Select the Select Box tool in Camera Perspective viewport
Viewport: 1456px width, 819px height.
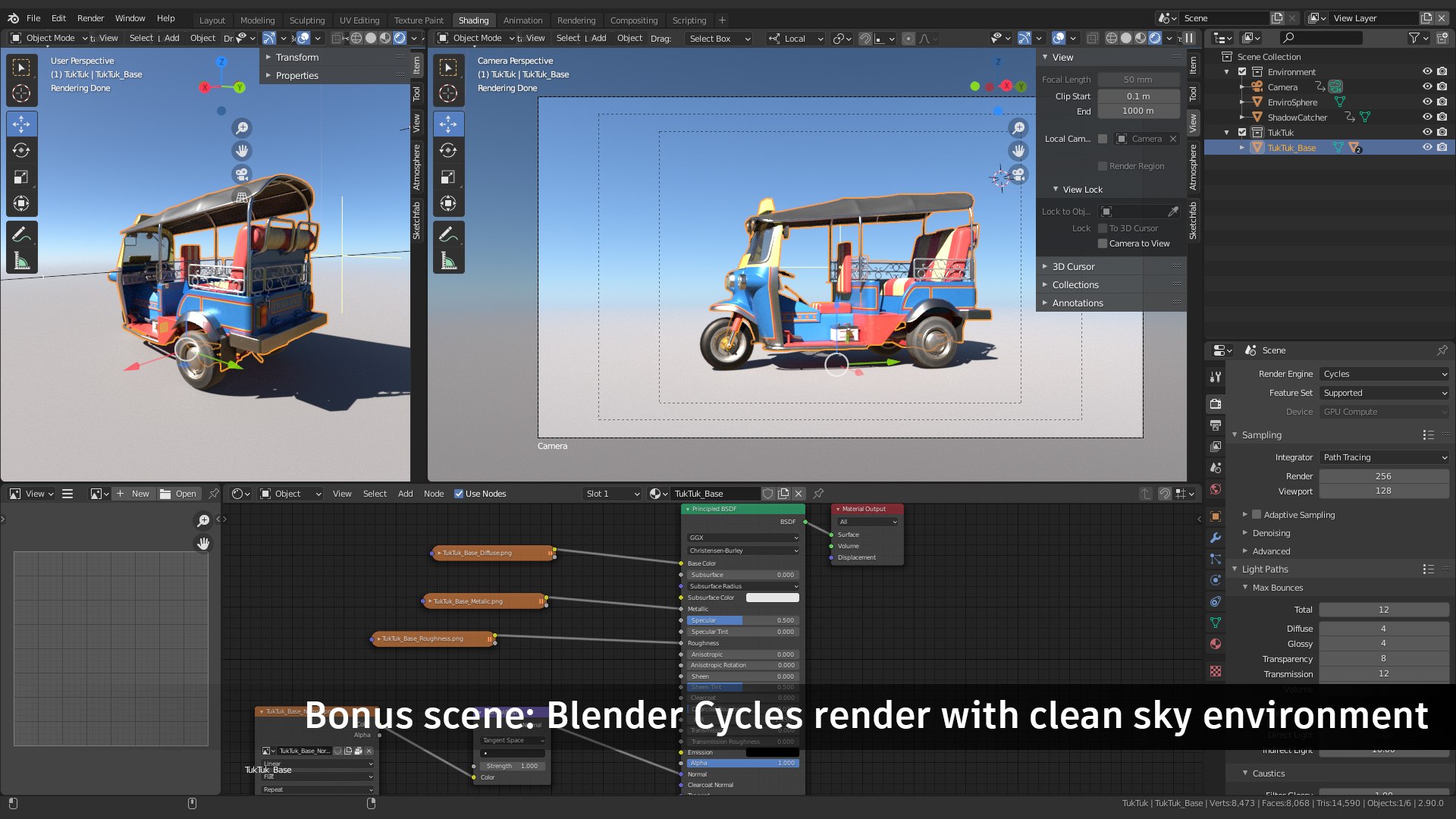448,67
